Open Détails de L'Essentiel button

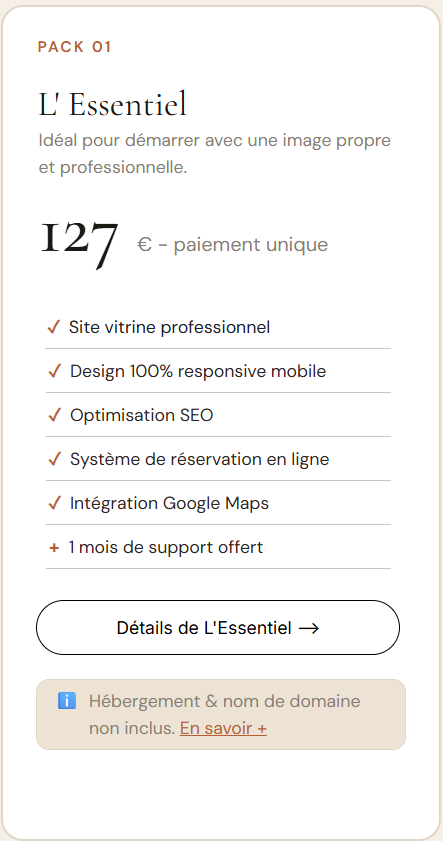point(218,628)
